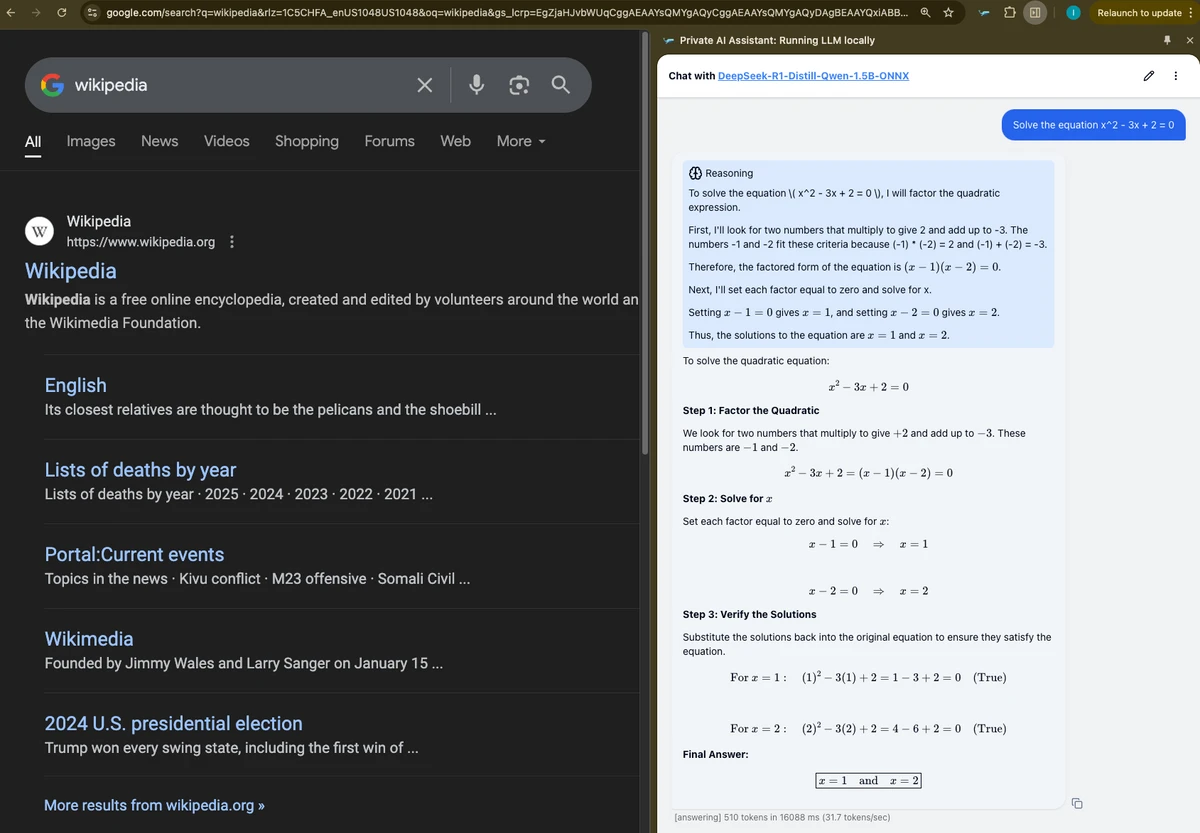Expand the More search filters dropdown
The height and width of the screenshot is (833, 1200).
[x=521, y=141]
